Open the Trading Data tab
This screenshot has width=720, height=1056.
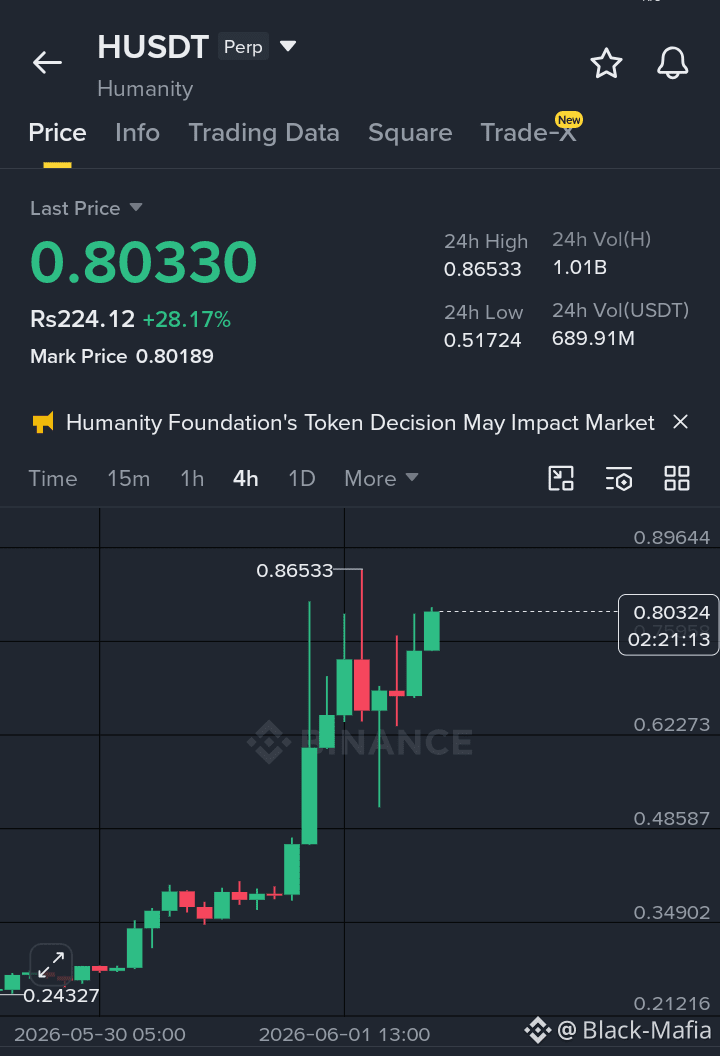[264, 133]
